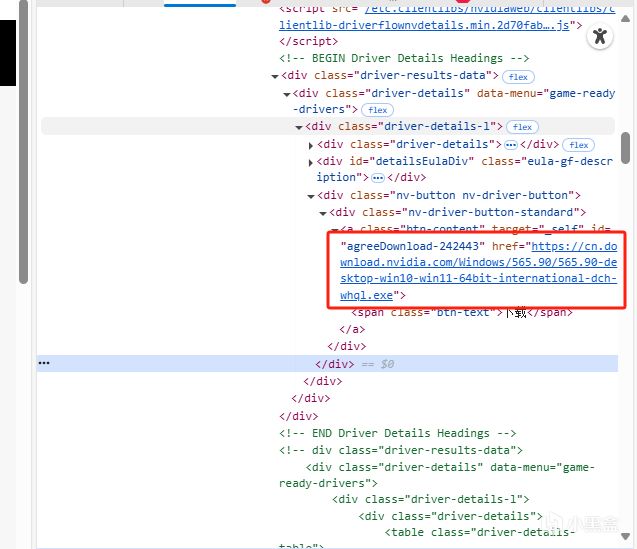Click the scroll down arrow of elements panel

[625, 537]
